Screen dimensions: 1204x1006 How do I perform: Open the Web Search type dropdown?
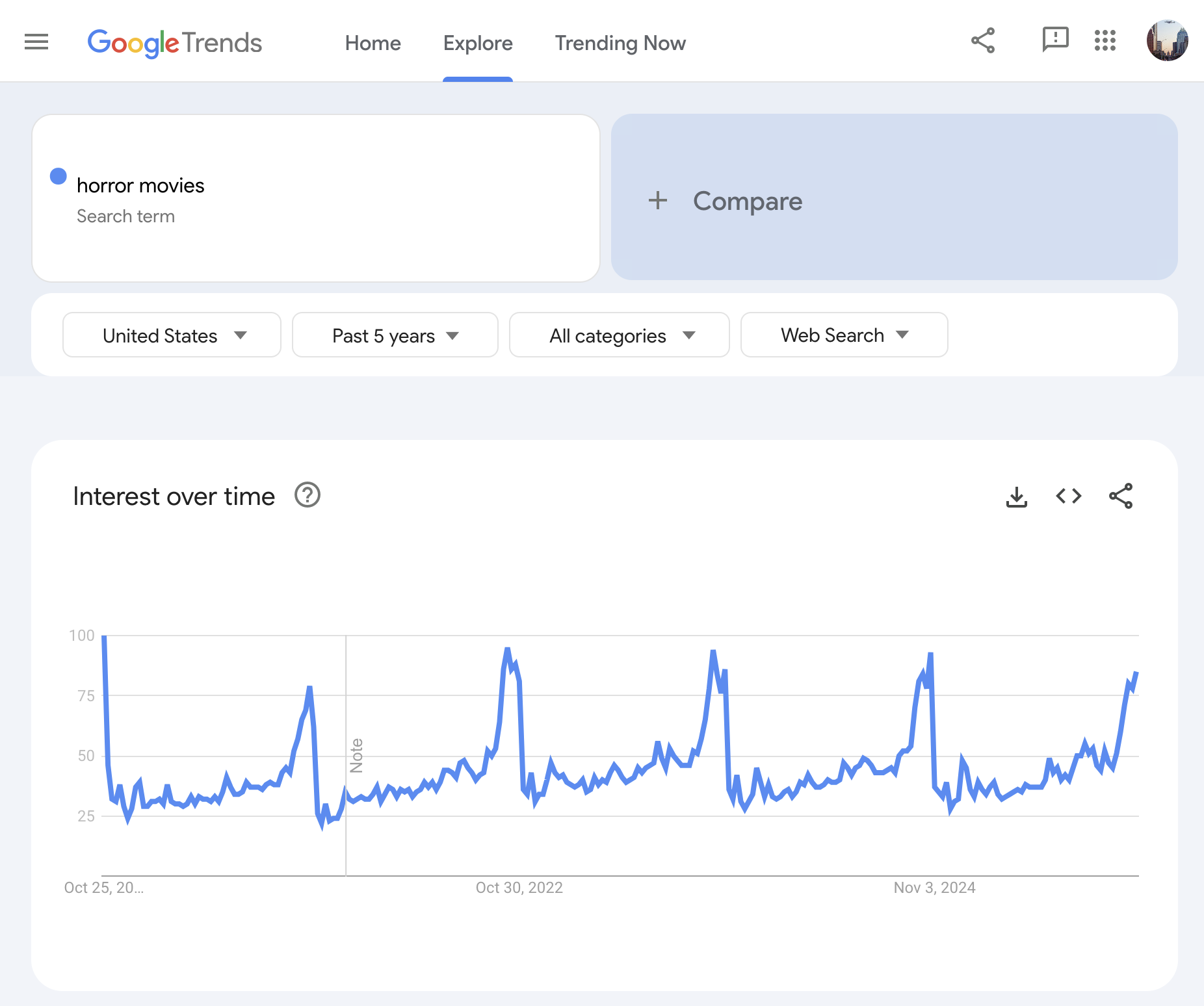click(844, 335)
